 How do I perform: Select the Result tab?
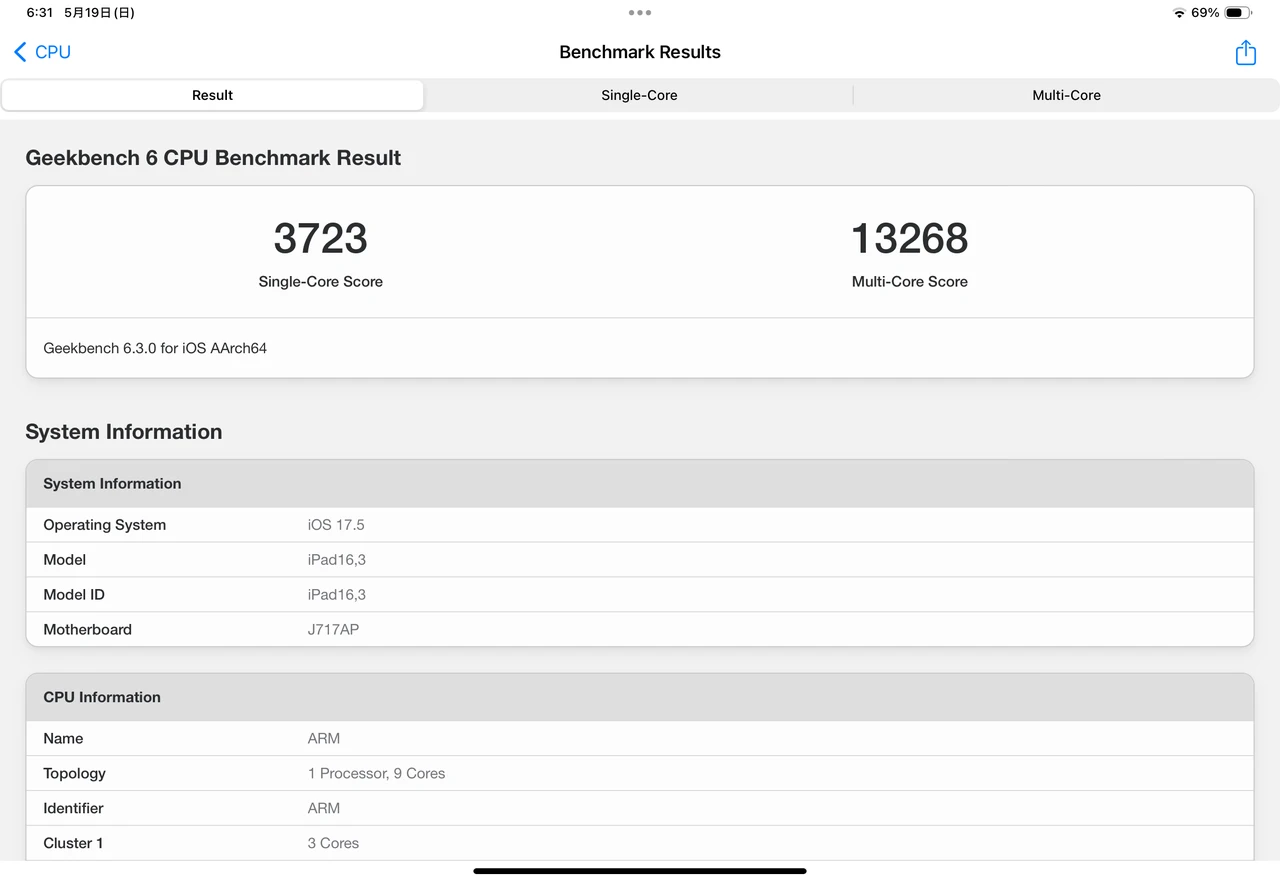(212, 95)
